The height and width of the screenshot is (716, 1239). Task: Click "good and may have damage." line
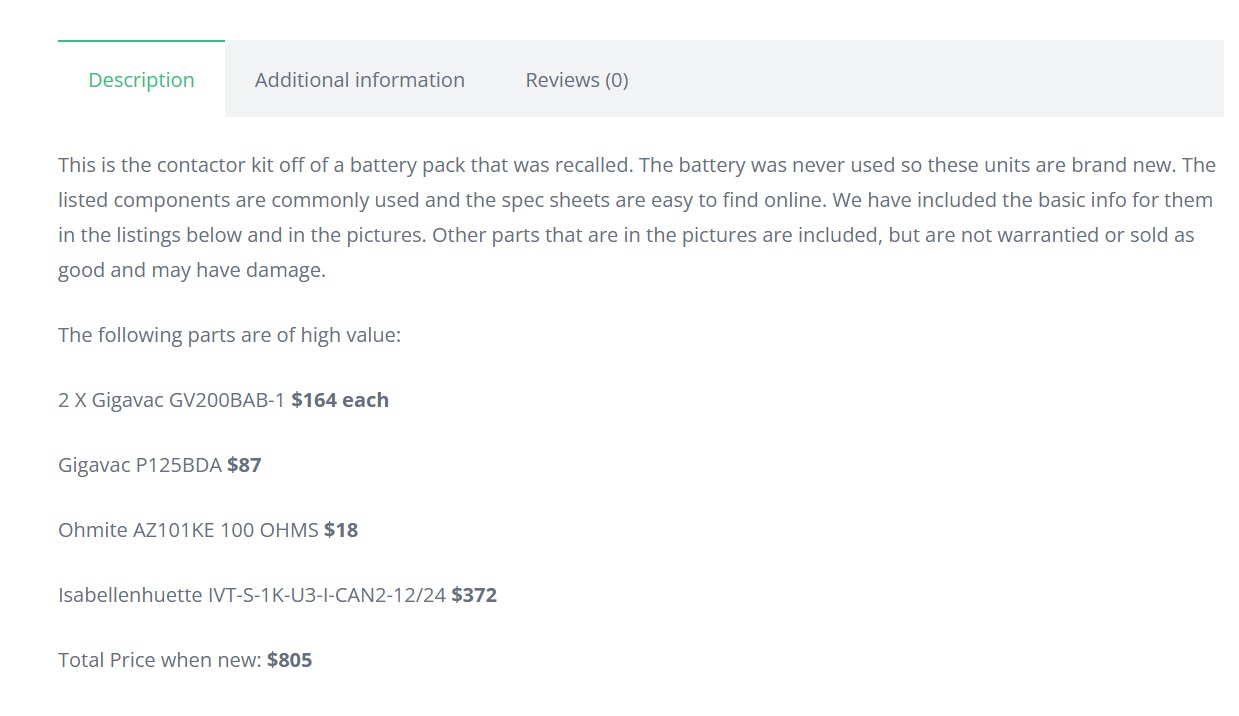pos(192,270)
